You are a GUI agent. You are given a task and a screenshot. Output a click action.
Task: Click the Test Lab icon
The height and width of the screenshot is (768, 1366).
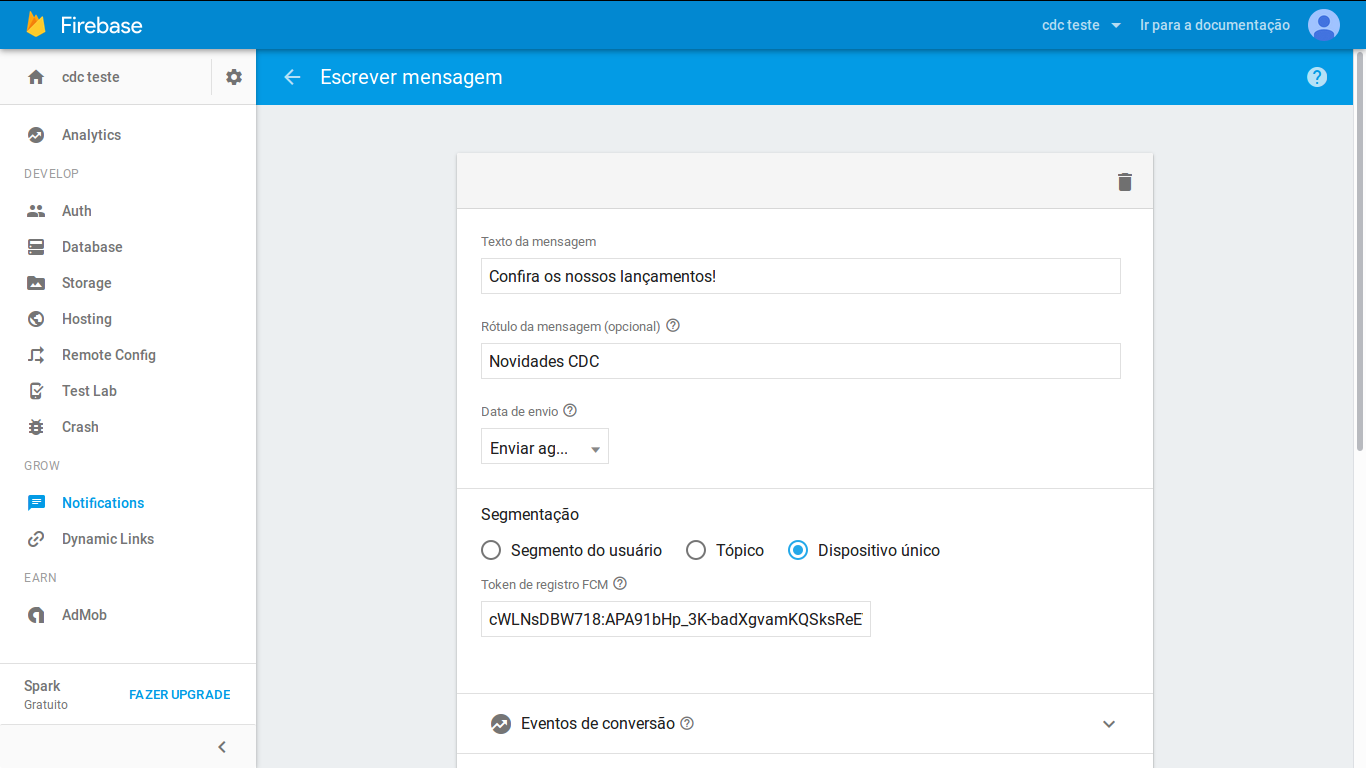(36, 391)
